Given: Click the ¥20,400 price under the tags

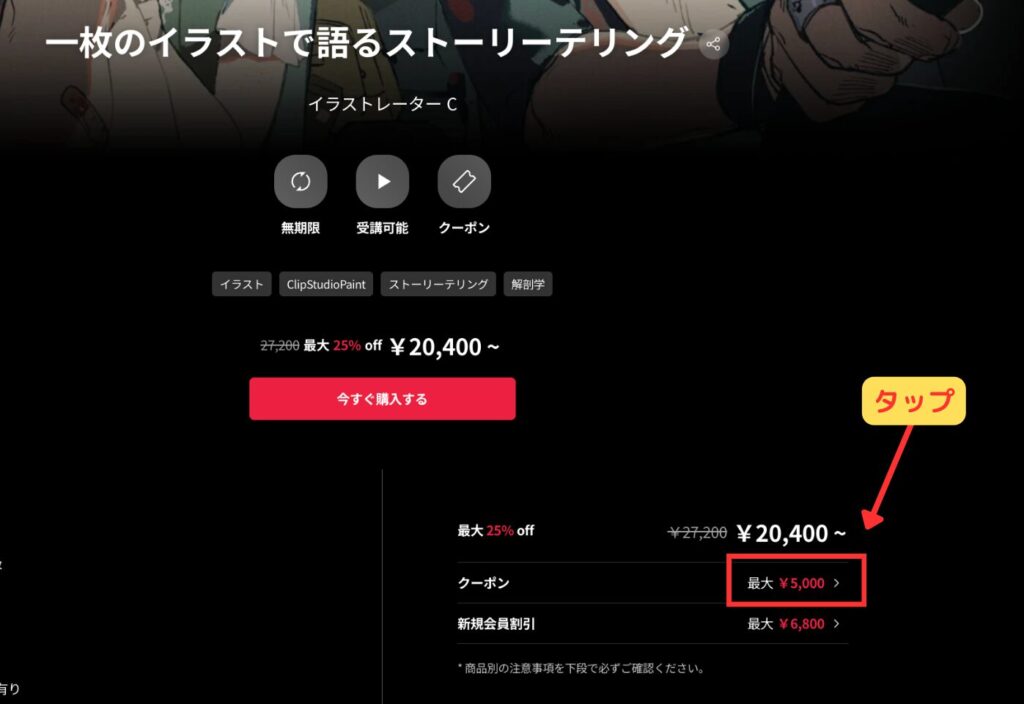Looking at the screenshot, I should click(445, 347).
